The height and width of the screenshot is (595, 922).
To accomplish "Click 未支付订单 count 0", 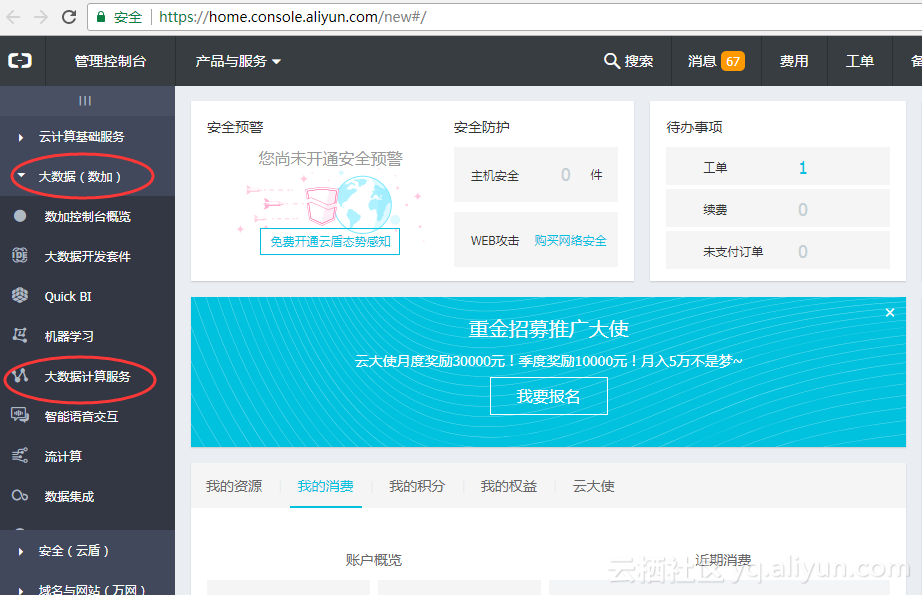I will coord(803,252).
